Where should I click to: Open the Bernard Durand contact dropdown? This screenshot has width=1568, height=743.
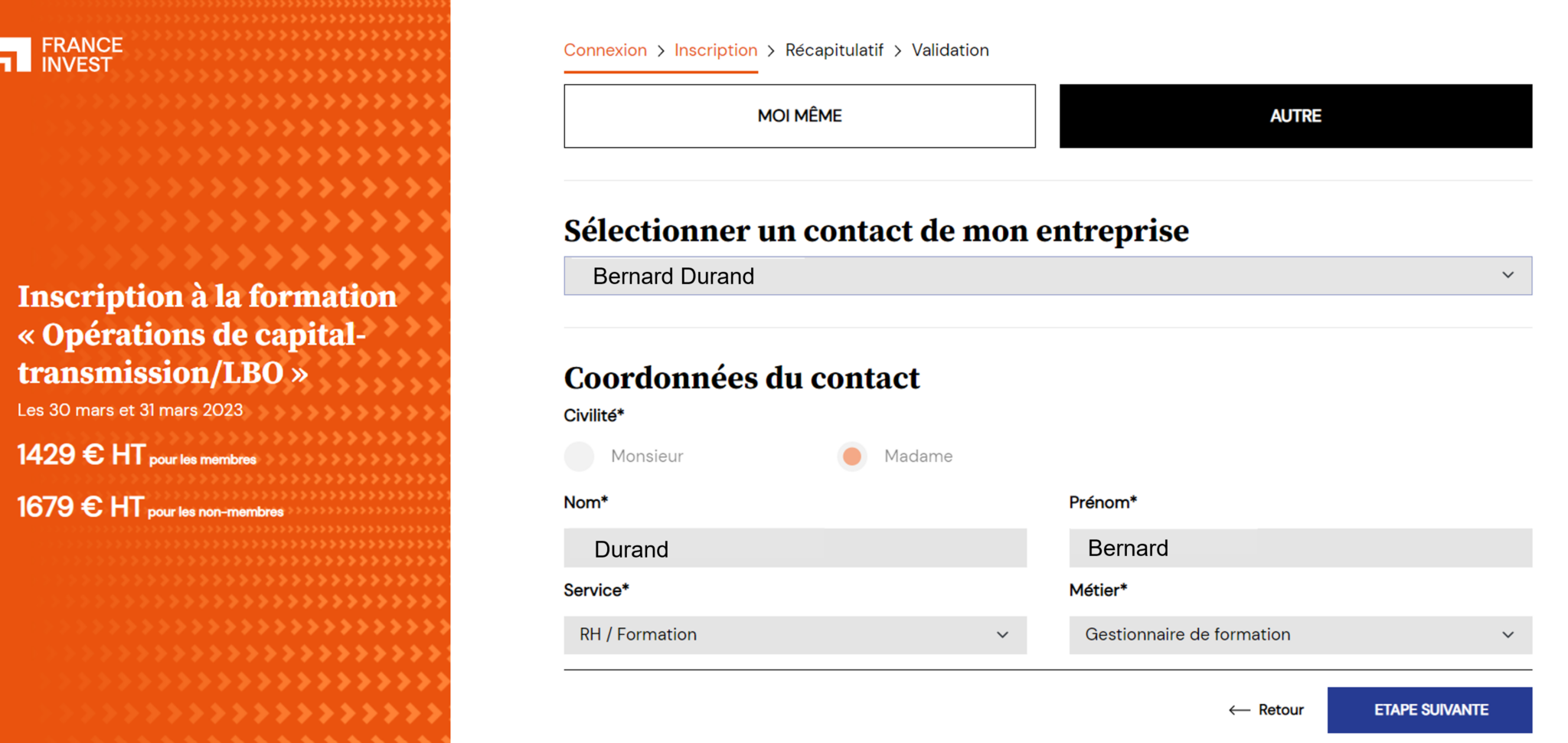click(1047, 275)
